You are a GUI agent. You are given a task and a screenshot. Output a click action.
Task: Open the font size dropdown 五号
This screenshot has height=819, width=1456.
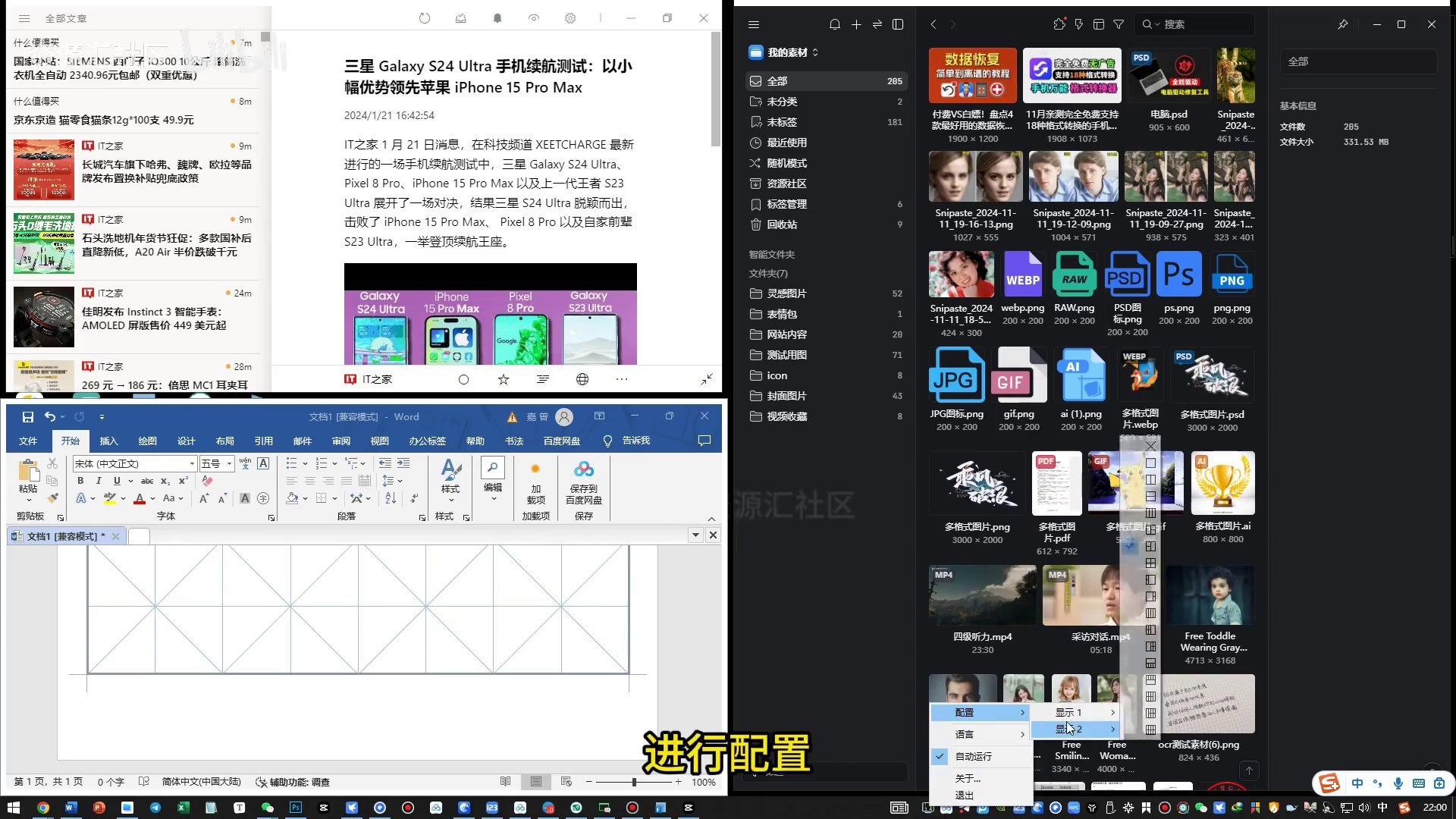tap(229, 463)
